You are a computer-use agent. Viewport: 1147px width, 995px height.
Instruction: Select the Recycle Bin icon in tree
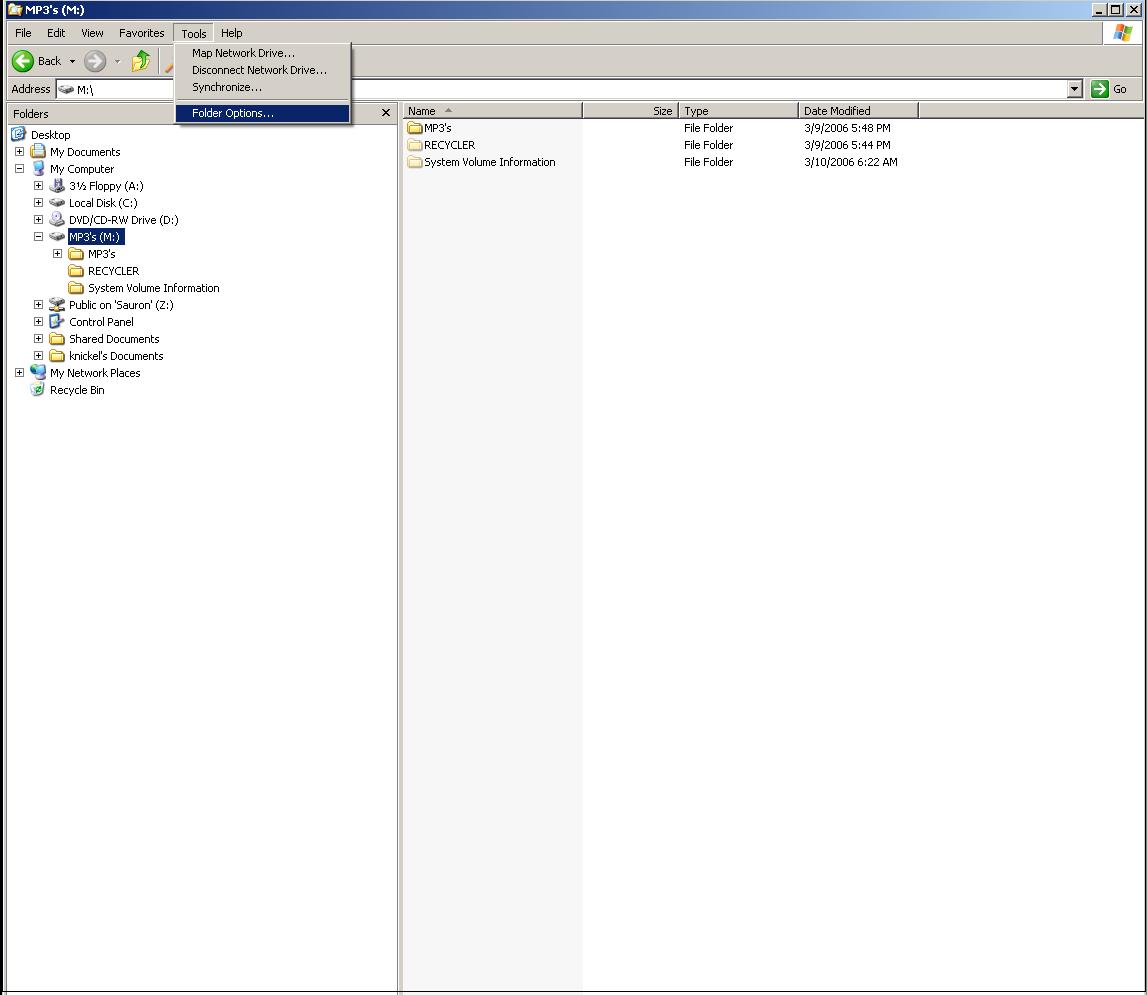[x=38, y=390]
